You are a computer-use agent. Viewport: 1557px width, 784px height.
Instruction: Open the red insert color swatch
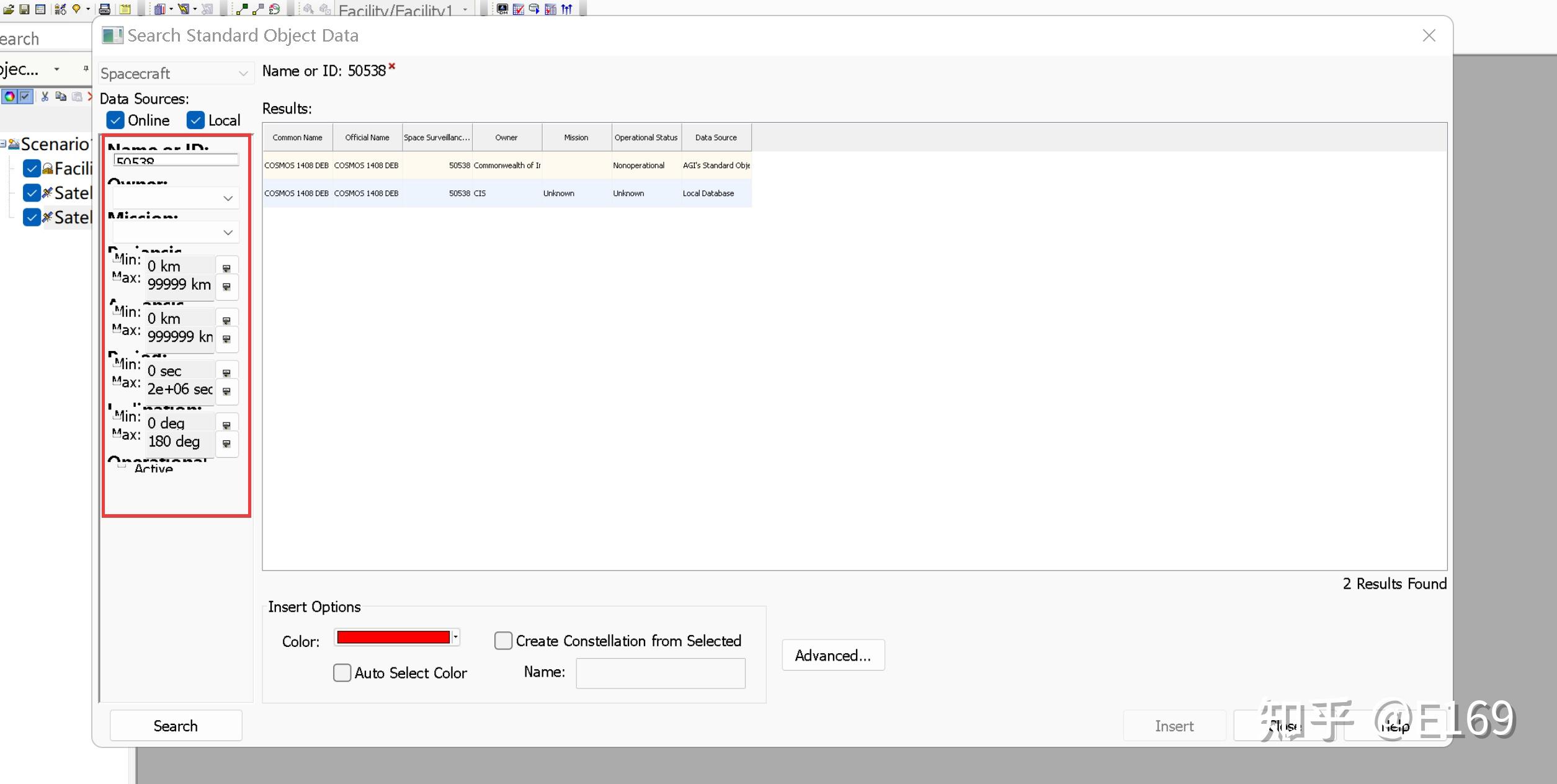point(393,638)
